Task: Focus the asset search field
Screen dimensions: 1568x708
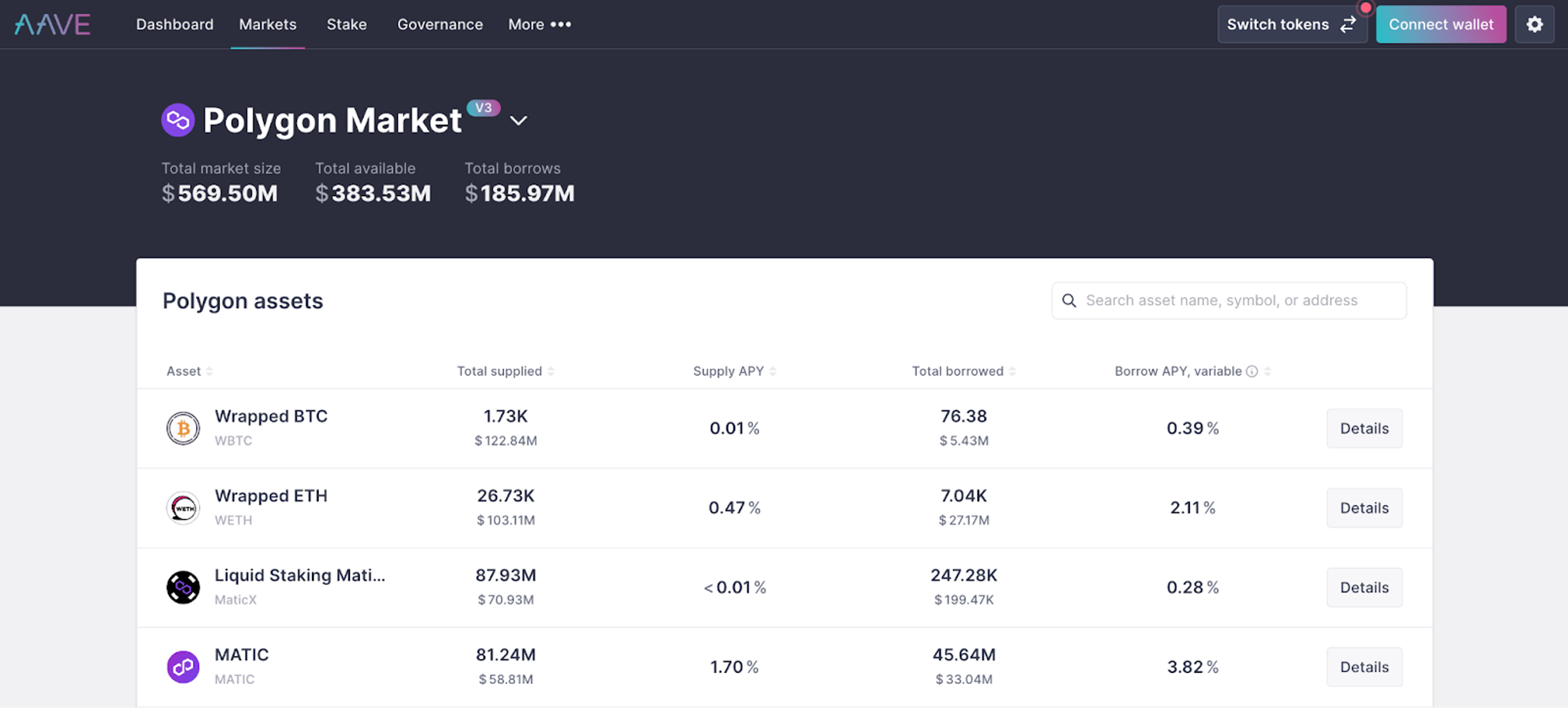Action: (1229, 300)
